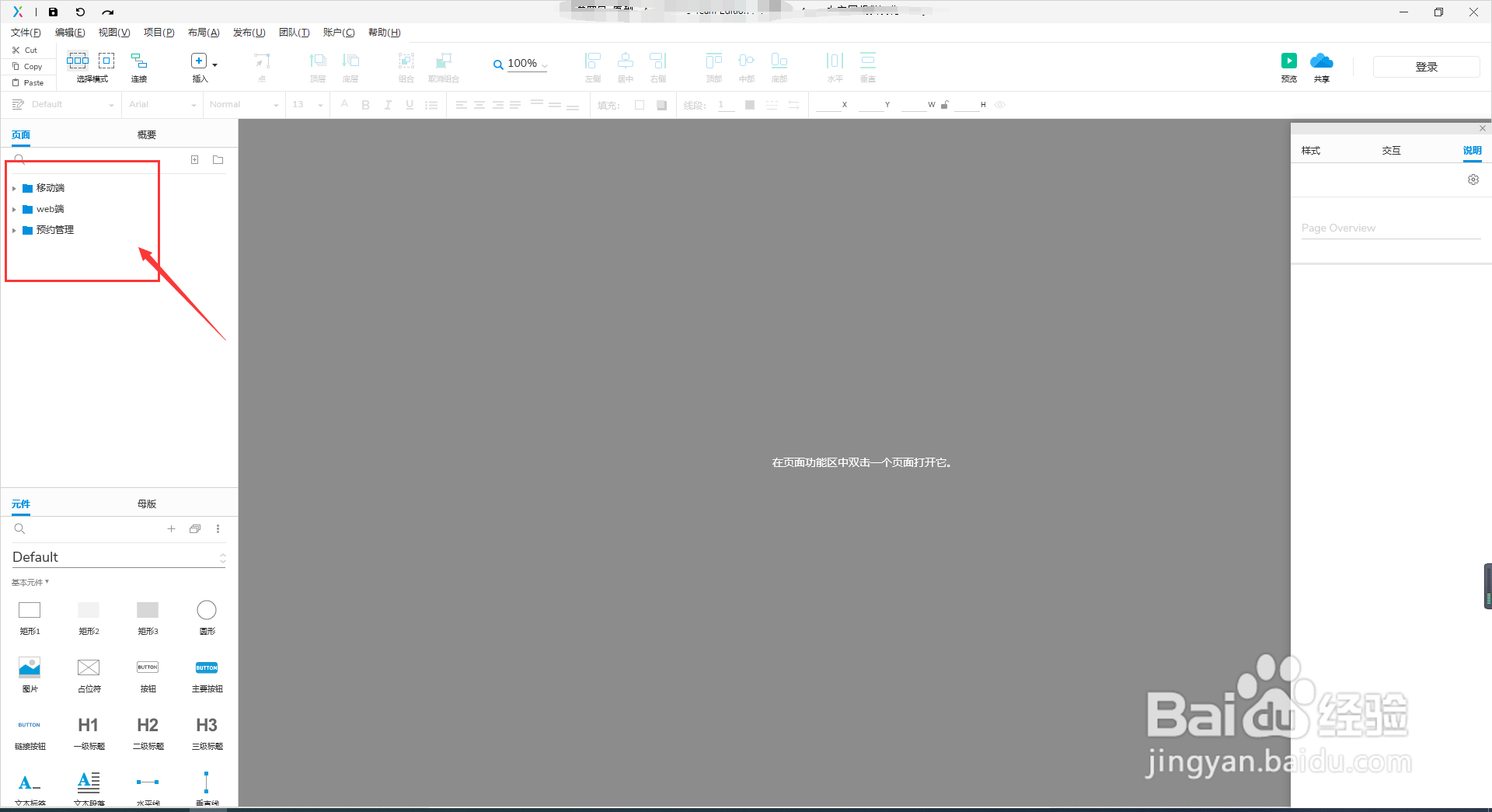This screenshot has width=1492, height=812.
Task: Click the 取消组合 ungroup icon
Action: pos(444,61)
